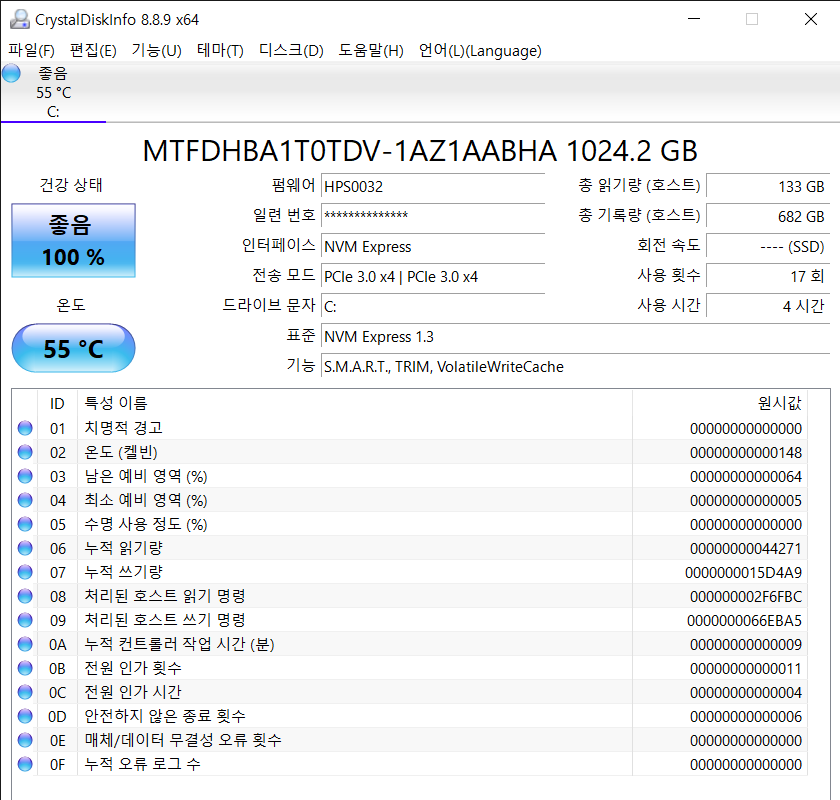Select attribute name 누적 읽기량

coord(123,548)
